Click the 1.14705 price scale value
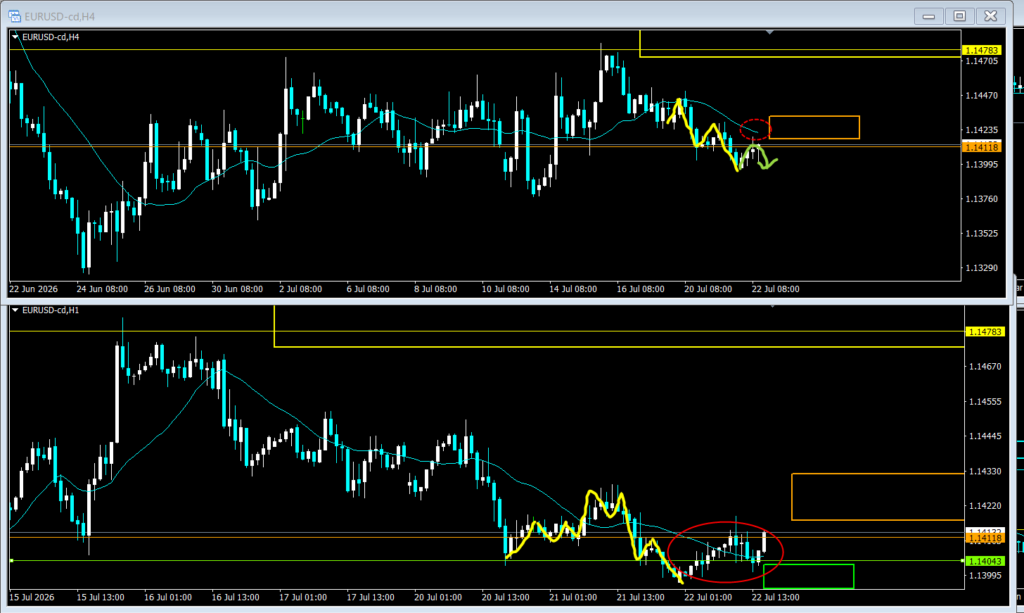The width and height of the screenshot is (1024, 613). click(x=982, y=61)
